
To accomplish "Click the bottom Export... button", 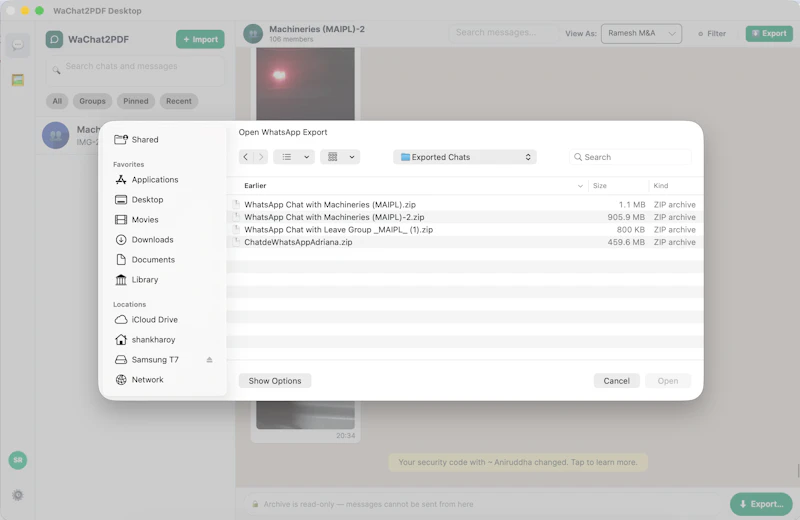I will [761, 504].
